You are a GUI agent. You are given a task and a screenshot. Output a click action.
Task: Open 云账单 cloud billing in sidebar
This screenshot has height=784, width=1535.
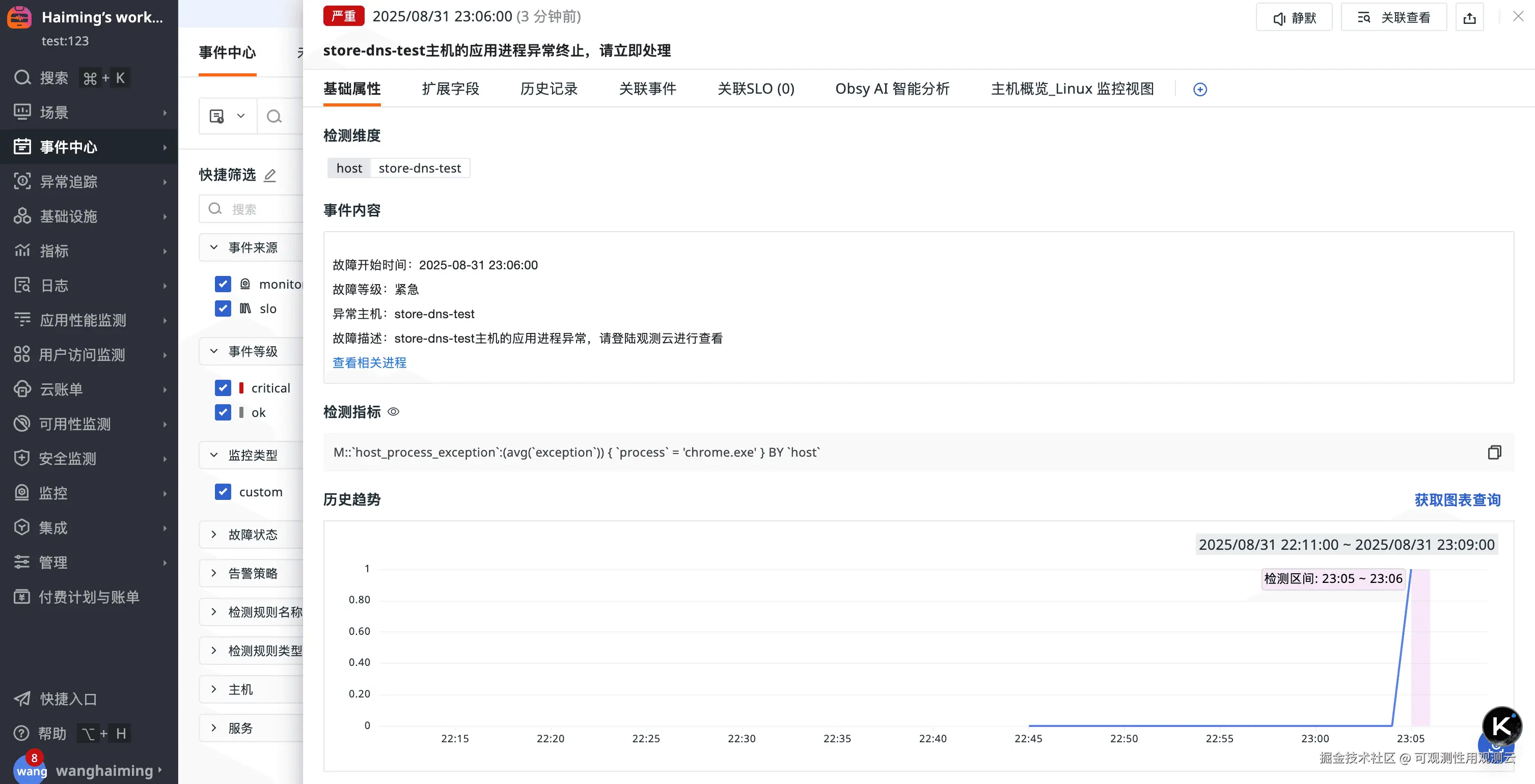tap(61, 389)
